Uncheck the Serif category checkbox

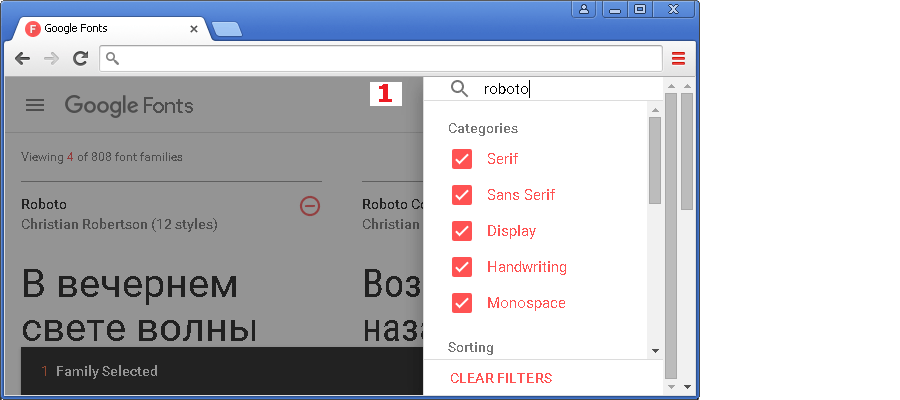point(462,159)
